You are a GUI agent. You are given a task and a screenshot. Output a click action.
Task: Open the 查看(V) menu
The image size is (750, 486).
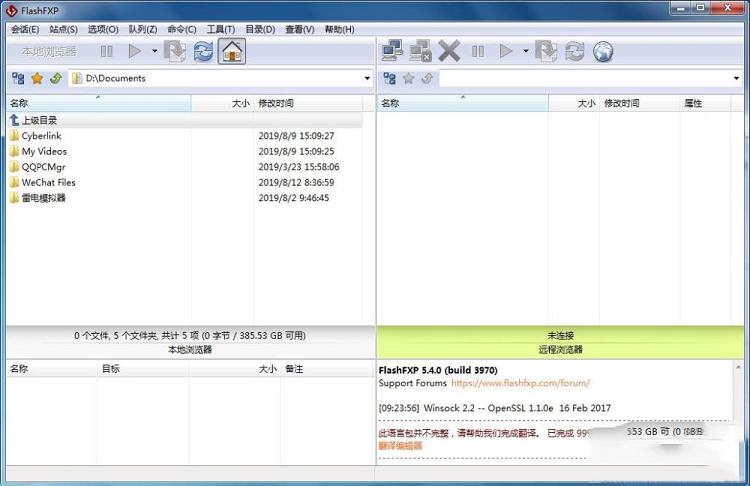pos(300,30)
